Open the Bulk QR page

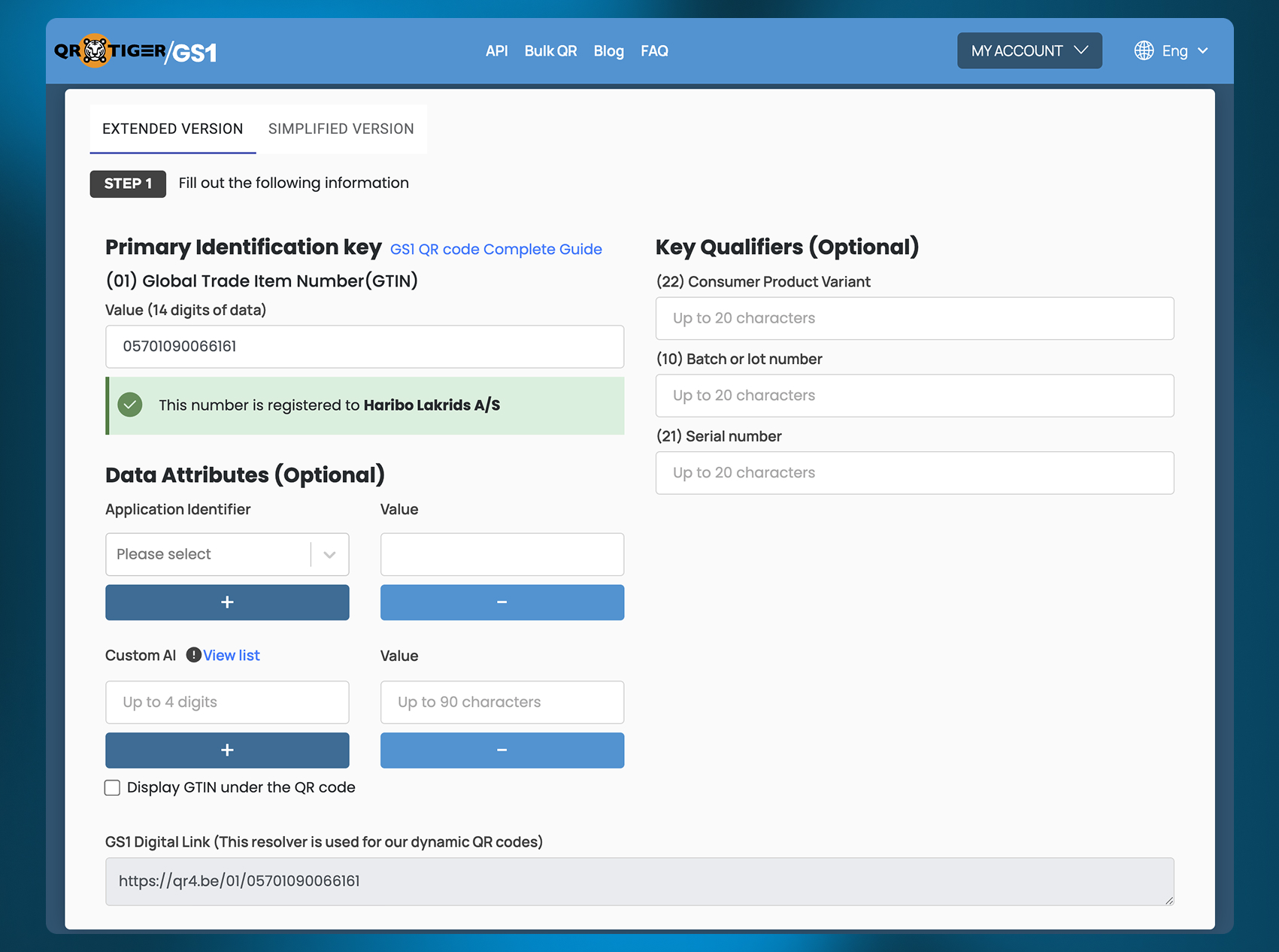[550, 51]
